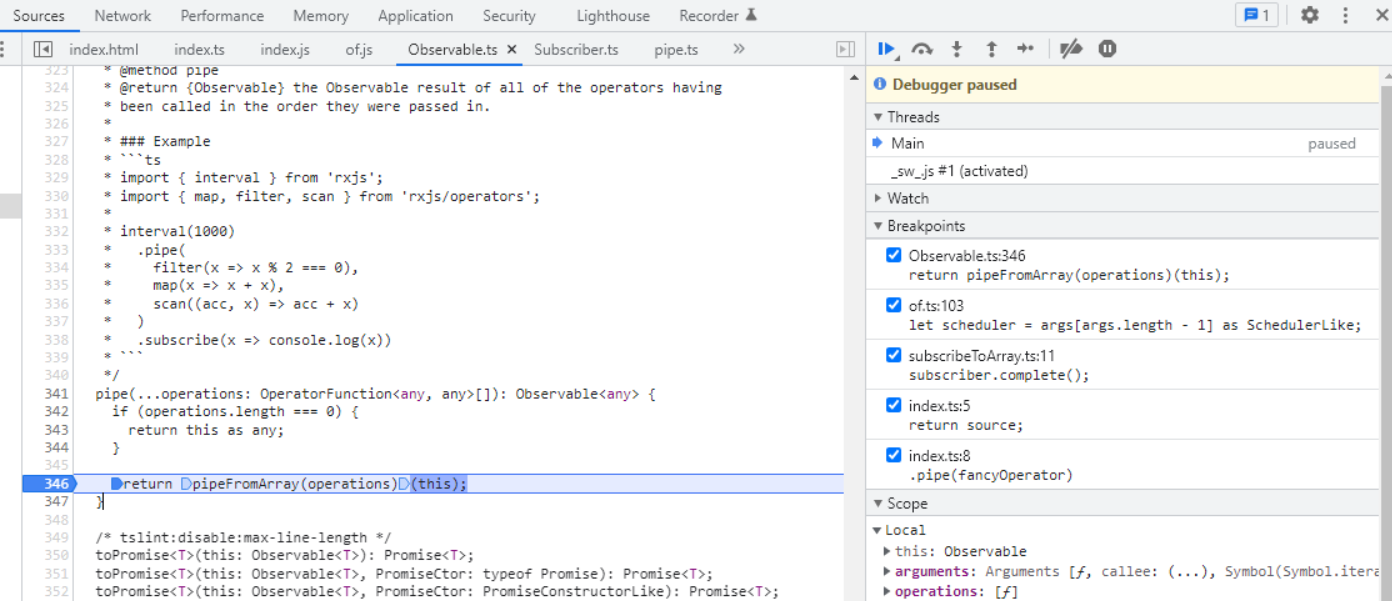Hide the debugger sidebar pane

click(x=845, y=49)
